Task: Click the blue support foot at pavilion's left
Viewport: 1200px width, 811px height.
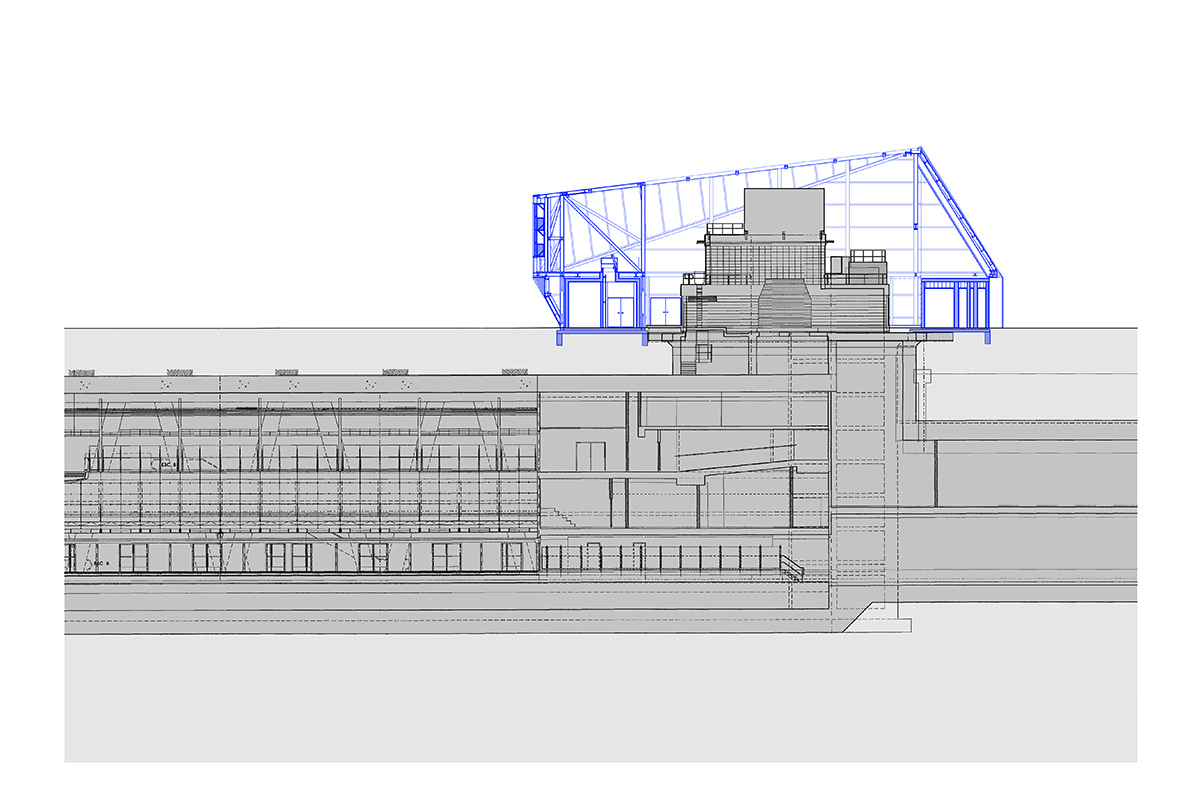Action: 560,338
